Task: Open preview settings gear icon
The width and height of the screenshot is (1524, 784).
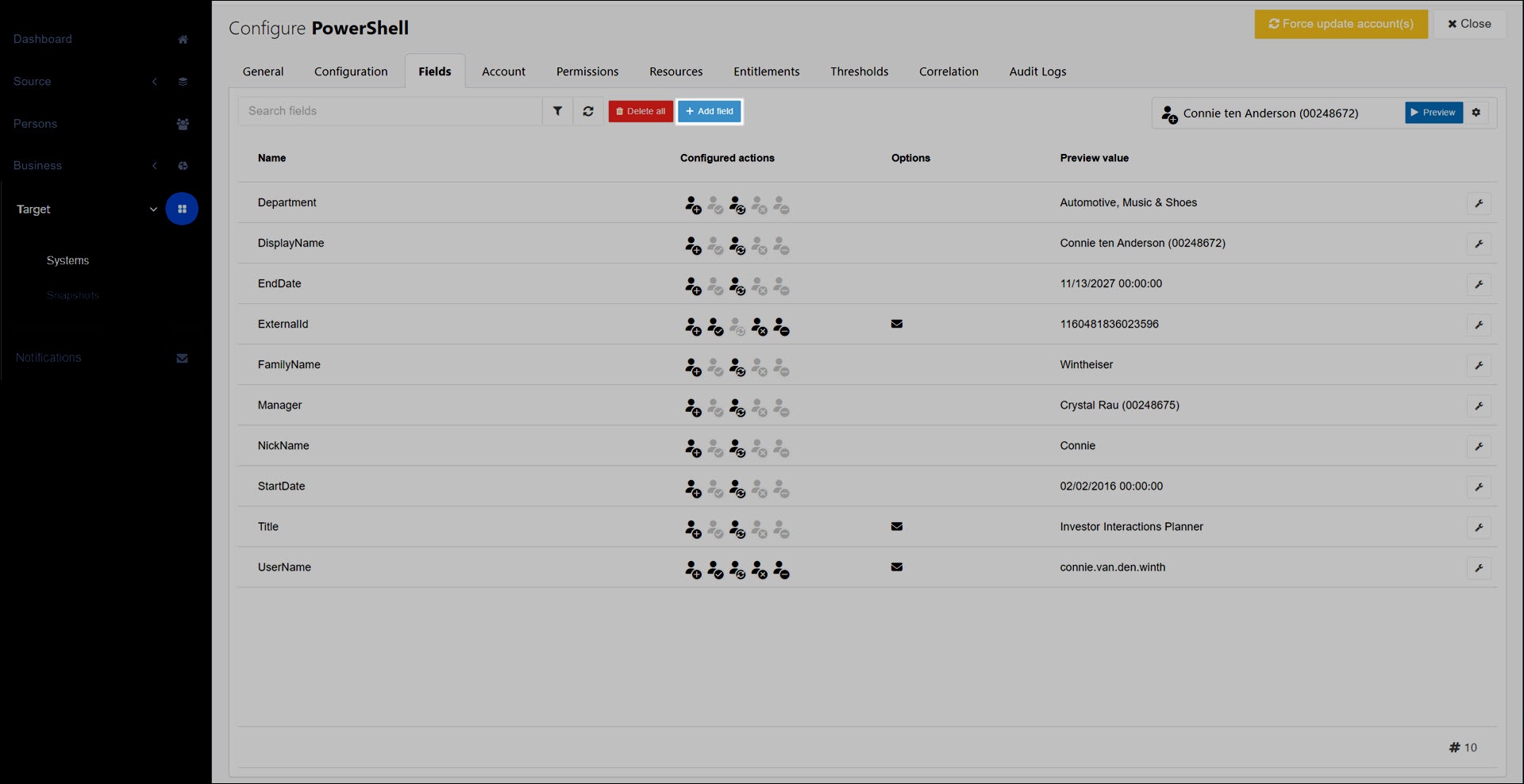Action: [x=1476, y=113]
